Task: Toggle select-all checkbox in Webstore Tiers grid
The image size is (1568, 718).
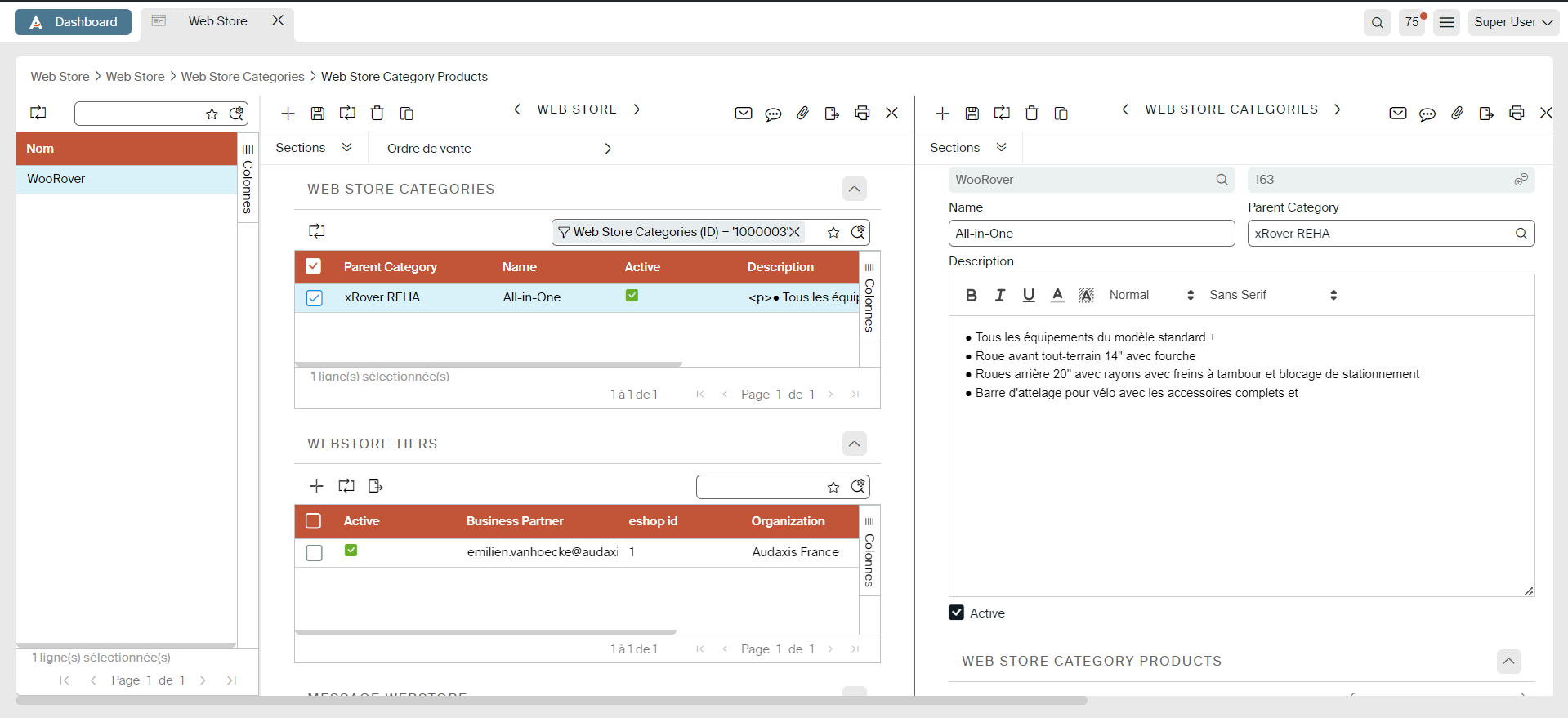Action: point(313,521)
